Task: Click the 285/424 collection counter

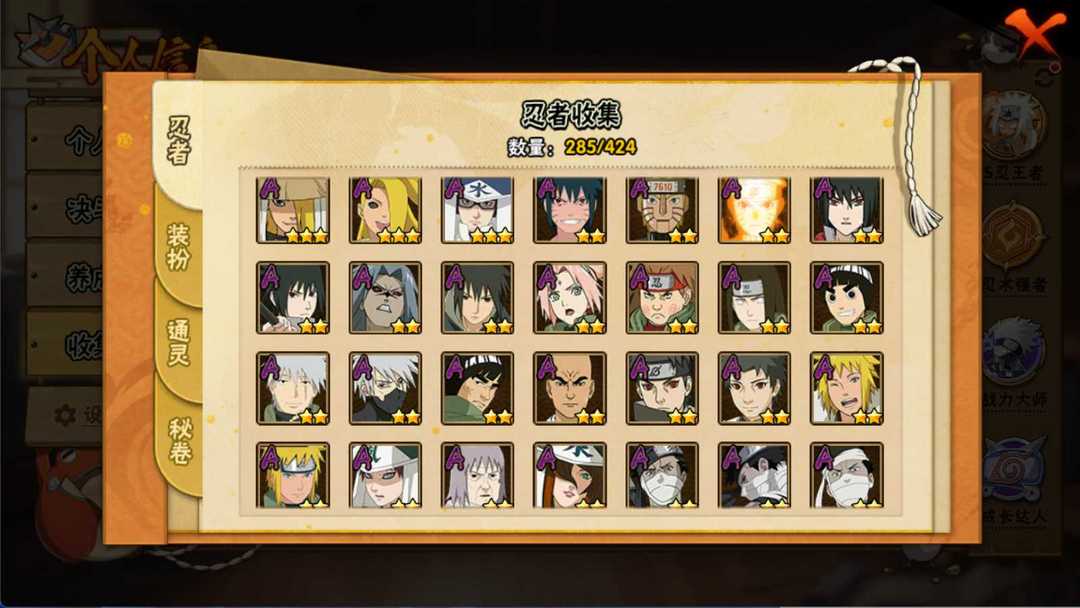Action: point(600,147)
